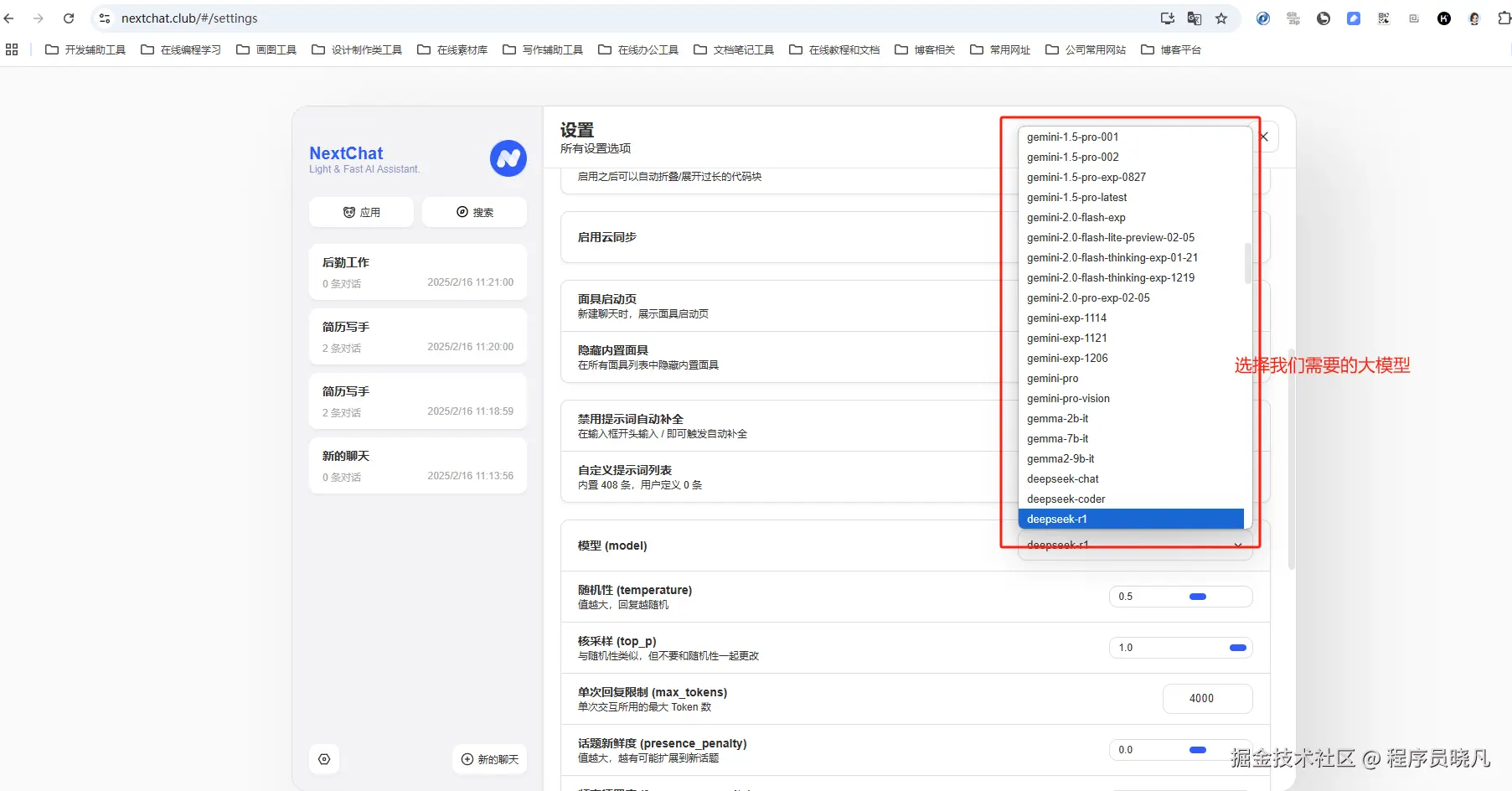This screenshot has width=1512, height=791.
Task: Open the 博客平台 bookmark folder
Action: point(1171,49)
